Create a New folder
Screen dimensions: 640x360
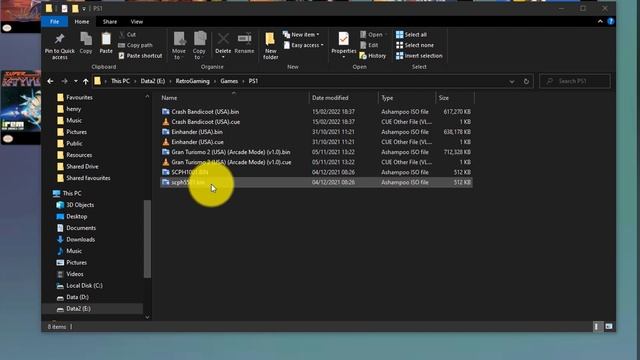point(270,46)
